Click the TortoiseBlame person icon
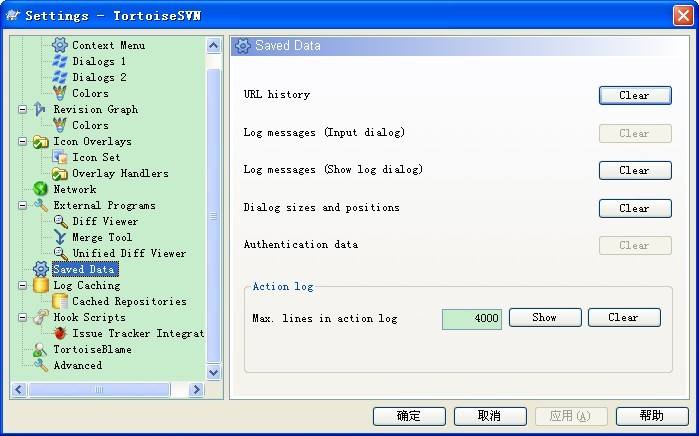This screenshot has height=436, width=699. click(x=41, y=350)
